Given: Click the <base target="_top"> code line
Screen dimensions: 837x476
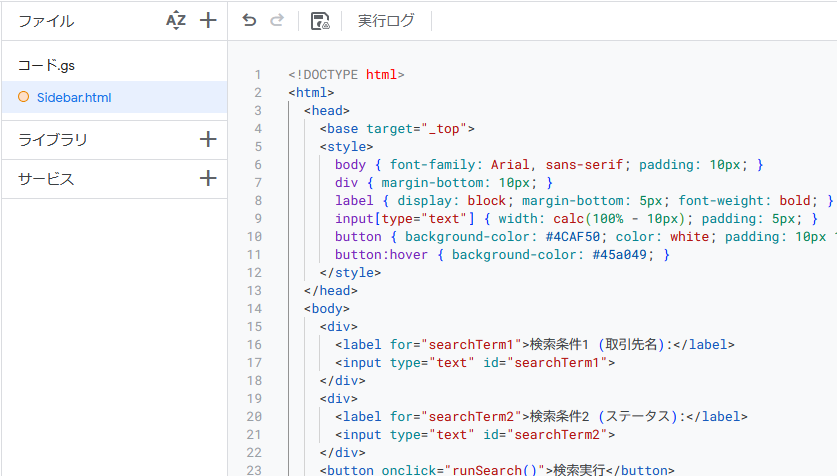Looking at the screenshot, I should coord(397,129).
